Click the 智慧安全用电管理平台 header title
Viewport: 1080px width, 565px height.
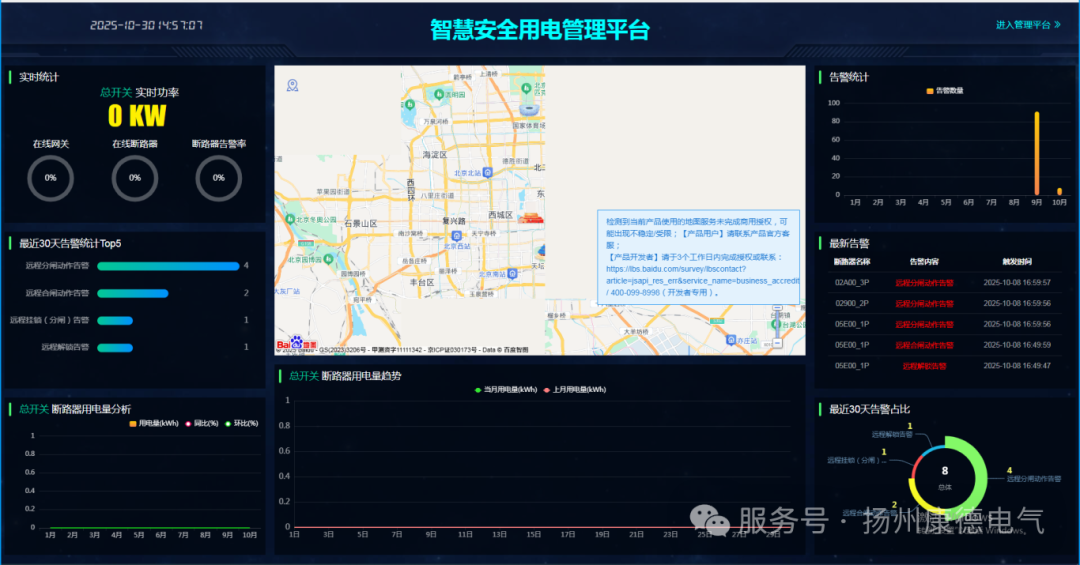pos(540,30)
